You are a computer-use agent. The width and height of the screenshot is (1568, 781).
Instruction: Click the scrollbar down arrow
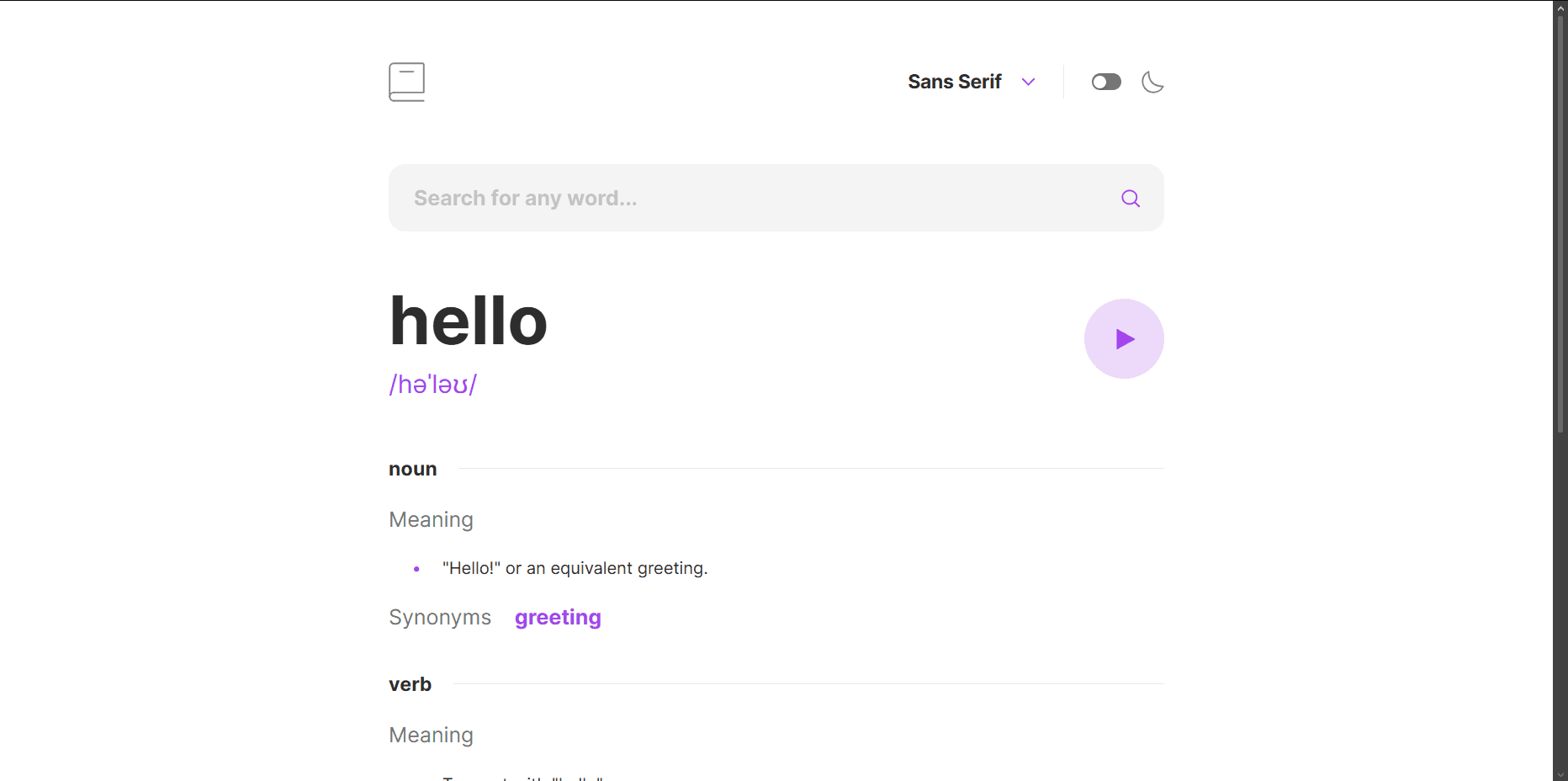[1560, 773]
